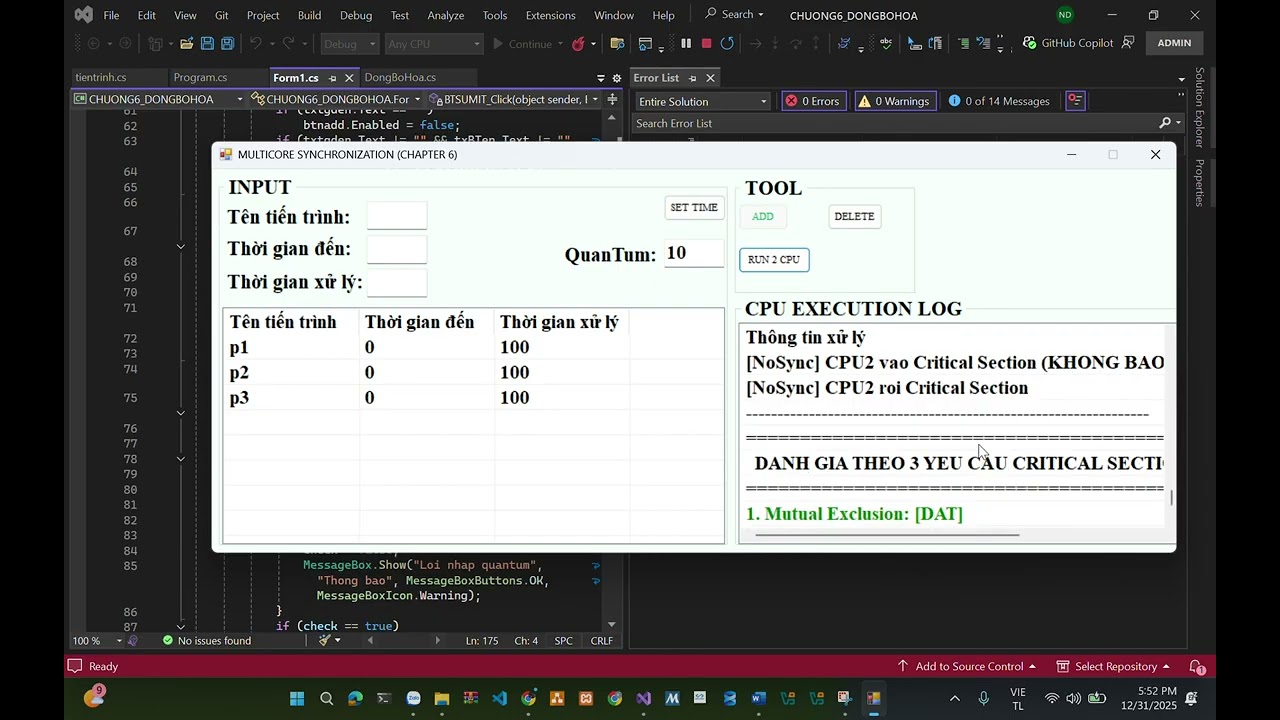Click the speaker volume tray icon
This screenshot has width=1280, height=720.
(1073, 698)
